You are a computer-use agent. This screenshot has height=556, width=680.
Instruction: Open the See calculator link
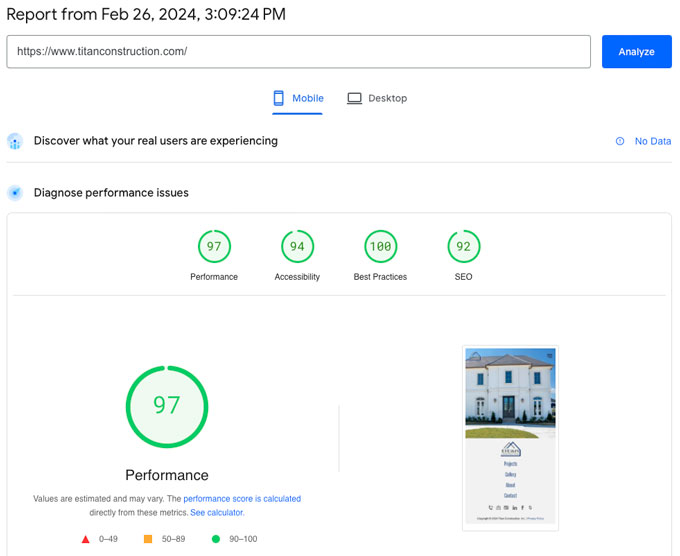(217, 513)
